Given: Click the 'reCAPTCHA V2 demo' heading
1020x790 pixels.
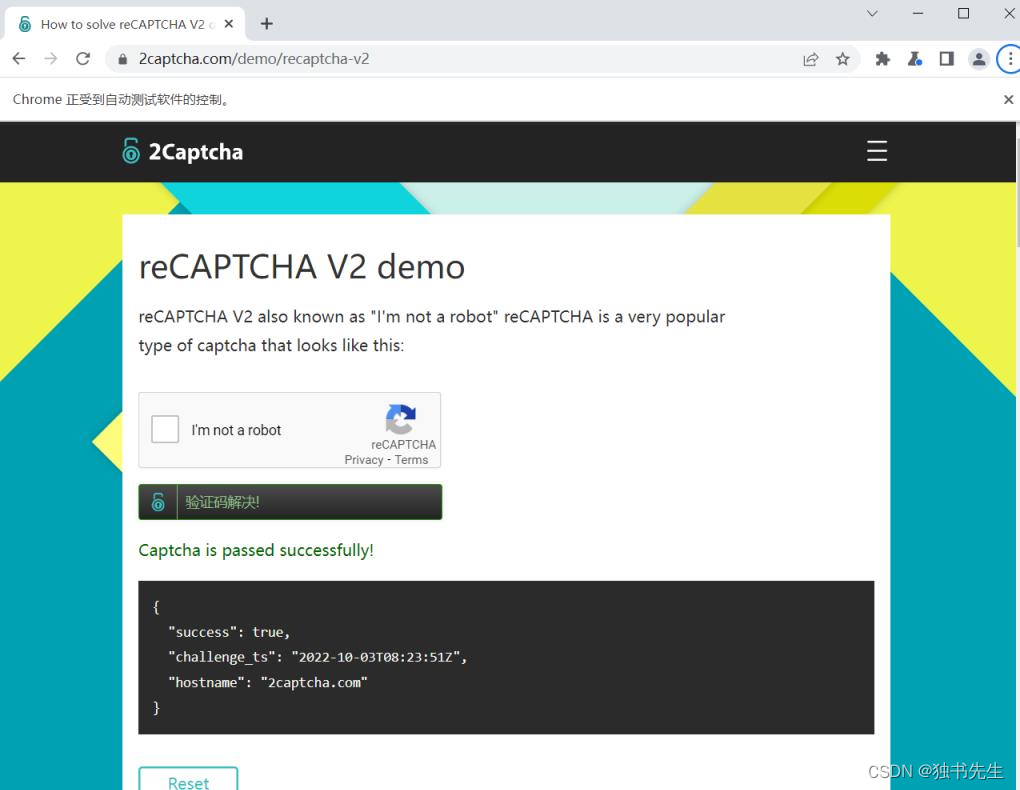Looking at the screenshot, I should tap(302, 267).
